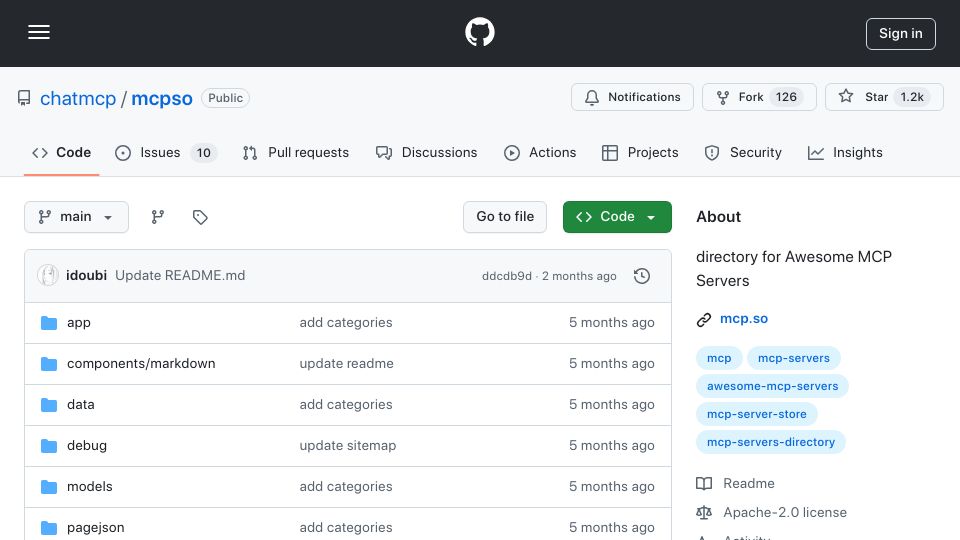Open the pagejson folder
Screen dimensions: 960x540
pyautogui.click(x=96, y=528)
